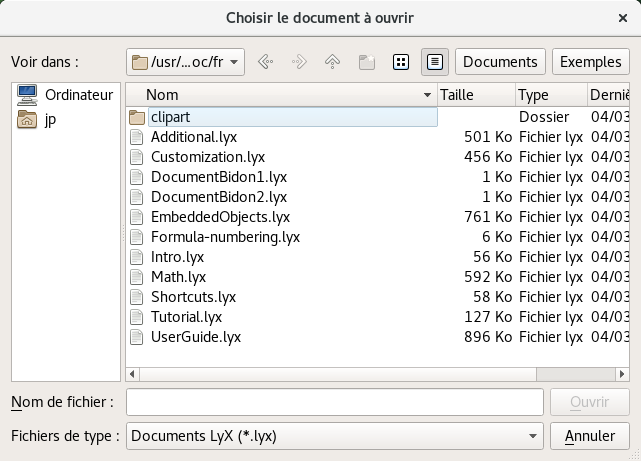
Task: Open the Fichiers de type dropdown
Action: pos(335,436)
